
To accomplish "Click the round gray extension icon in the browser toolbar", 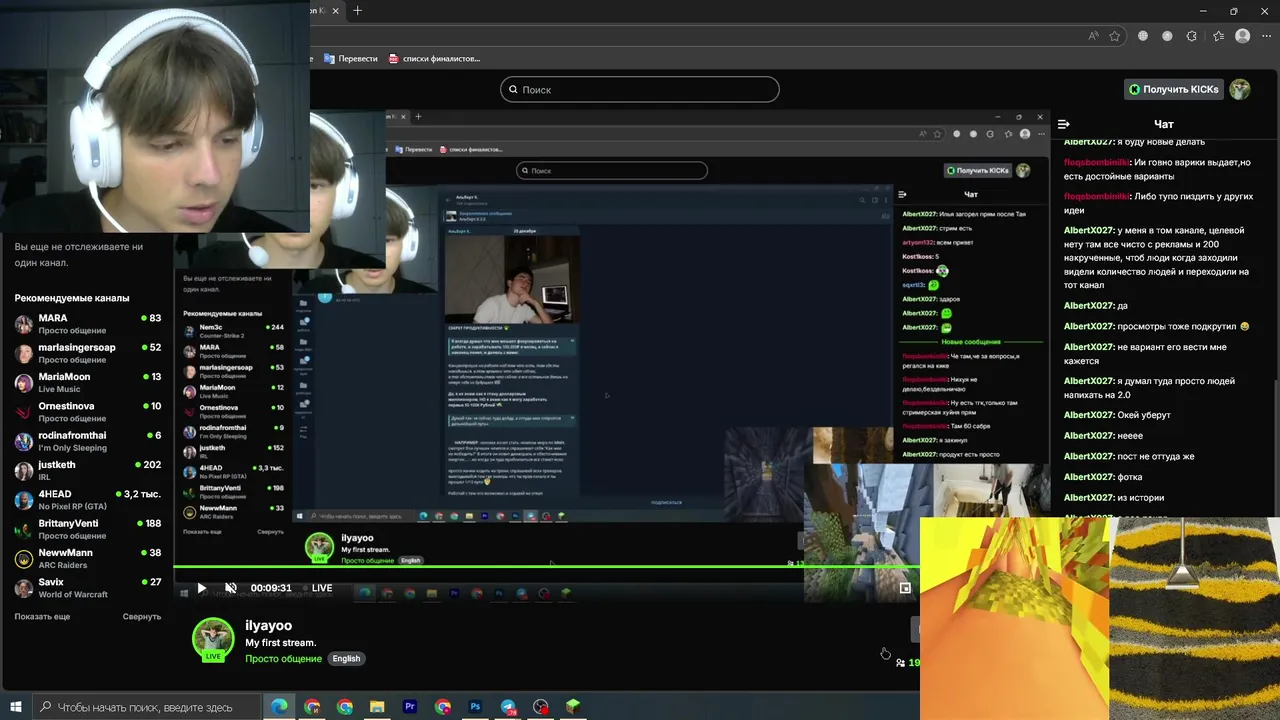I will point(1167,36).
